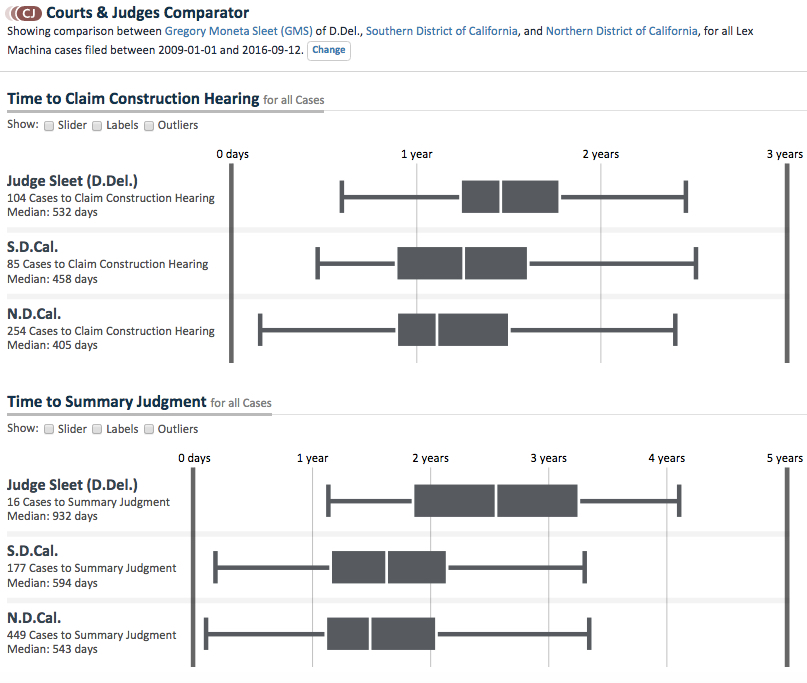Viewport: 807px width, 683px height.
Task: Click N.D.Cal. Claim Construction box plot
Action: (453, 329)
